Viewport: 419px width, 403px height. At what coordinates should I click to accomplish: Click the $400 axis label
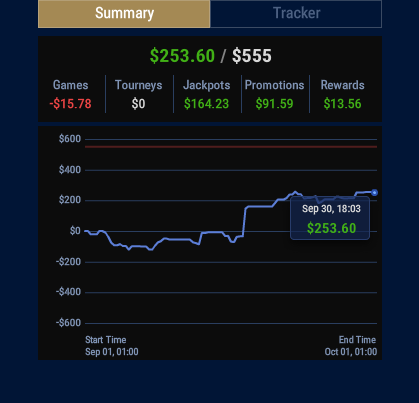pos(70,170)
